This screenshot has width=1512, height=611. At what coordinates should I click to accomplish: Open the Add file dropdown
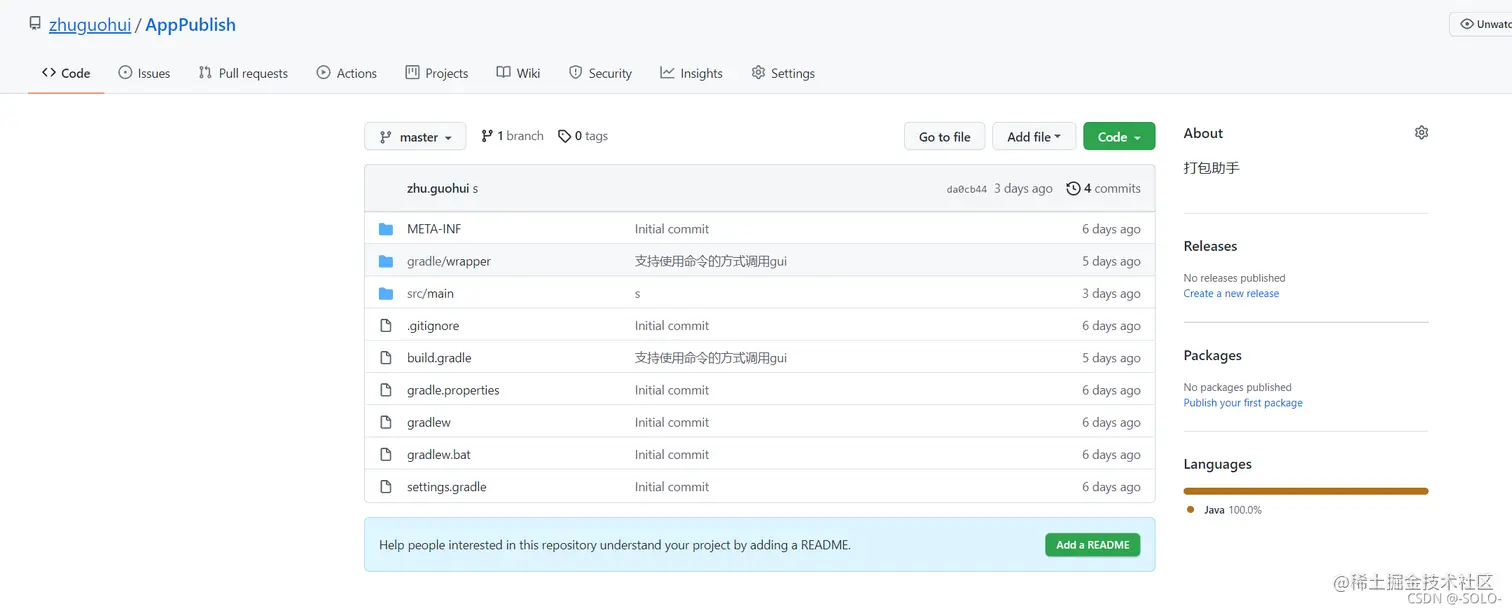pos(1034,137)
